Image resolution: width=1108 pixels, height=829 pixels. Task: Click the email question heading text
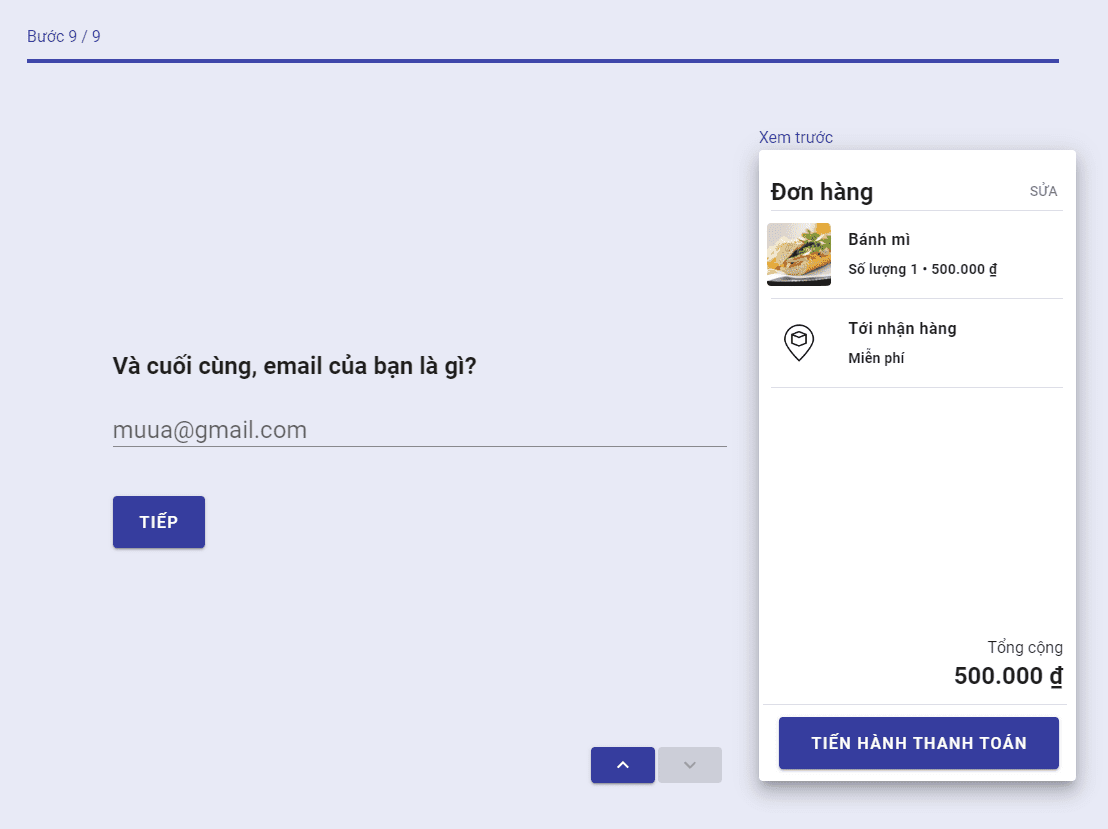tap(294, 366)
